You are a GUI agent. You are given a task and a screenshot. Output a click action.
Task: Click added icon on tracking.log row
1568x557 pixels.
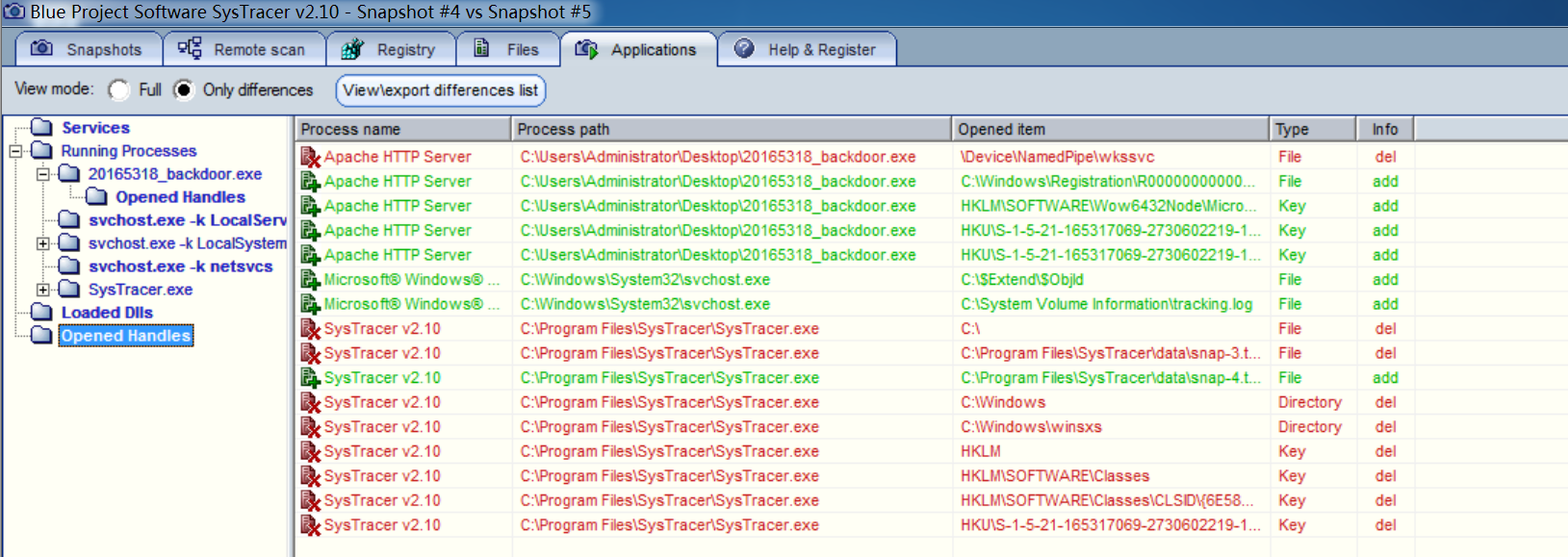click(x=310, y=304)
